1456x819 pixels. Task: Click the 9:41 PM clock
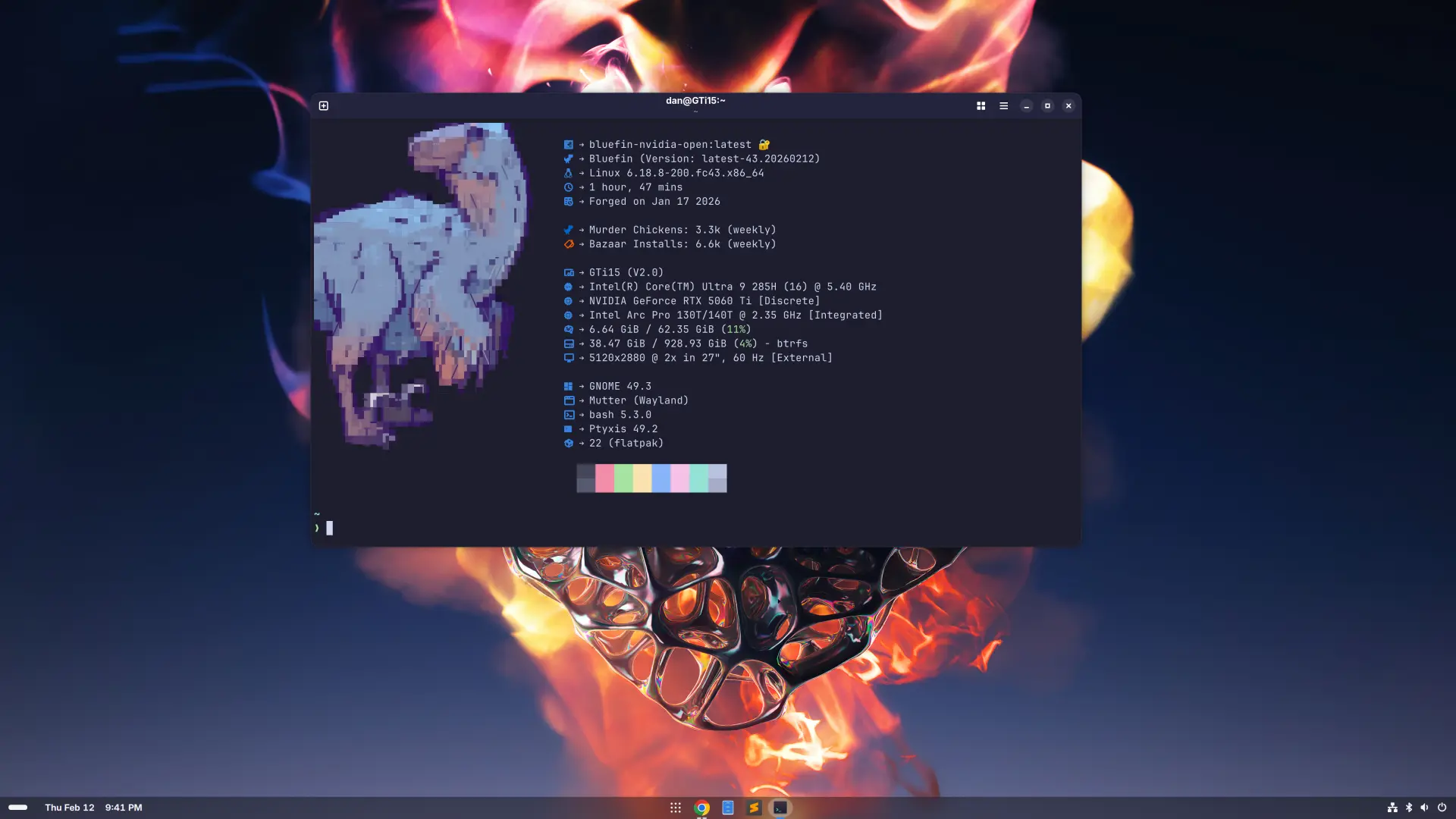124,808
